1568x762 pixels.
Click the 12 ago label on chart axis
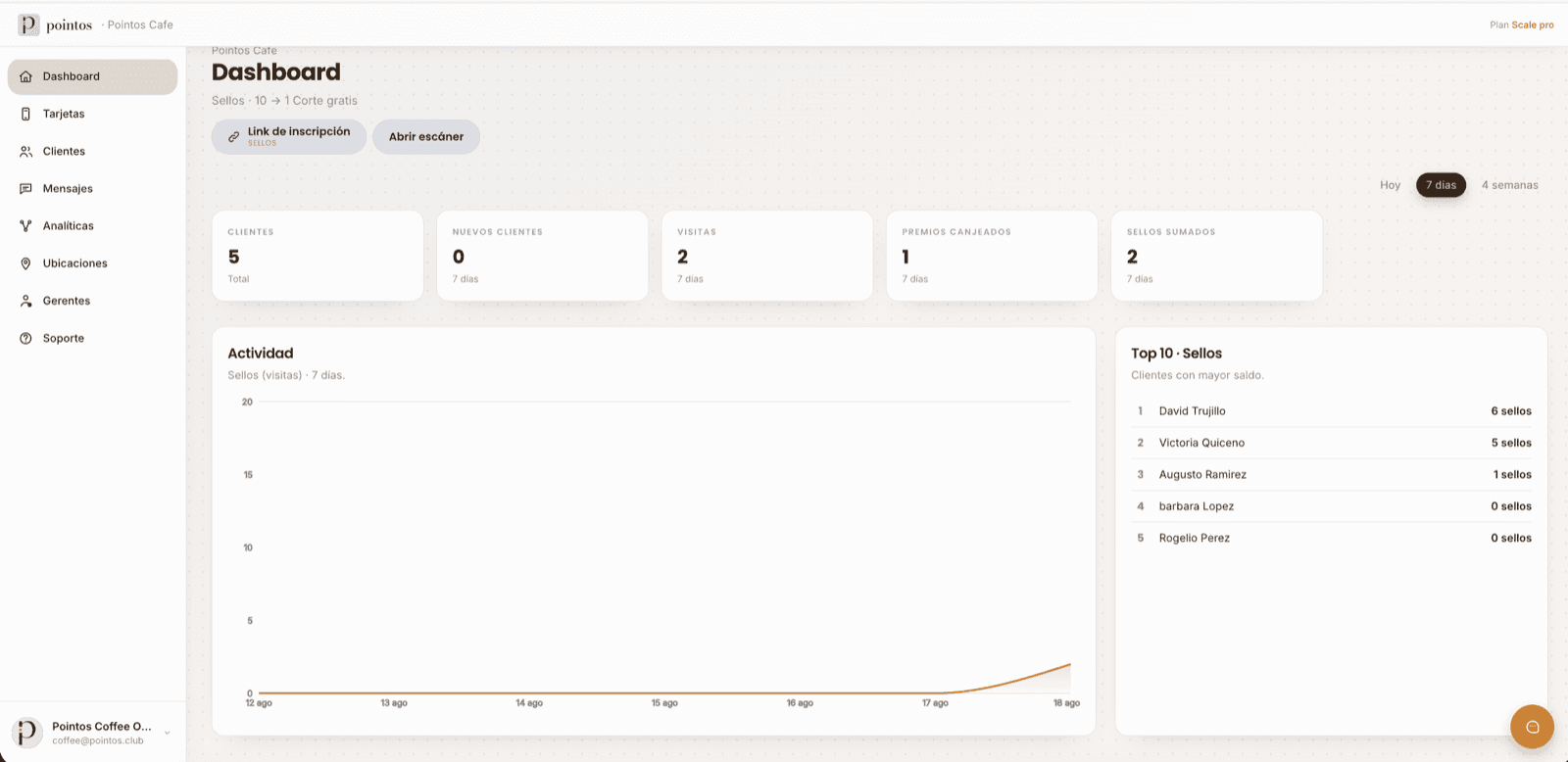[259, 703]
